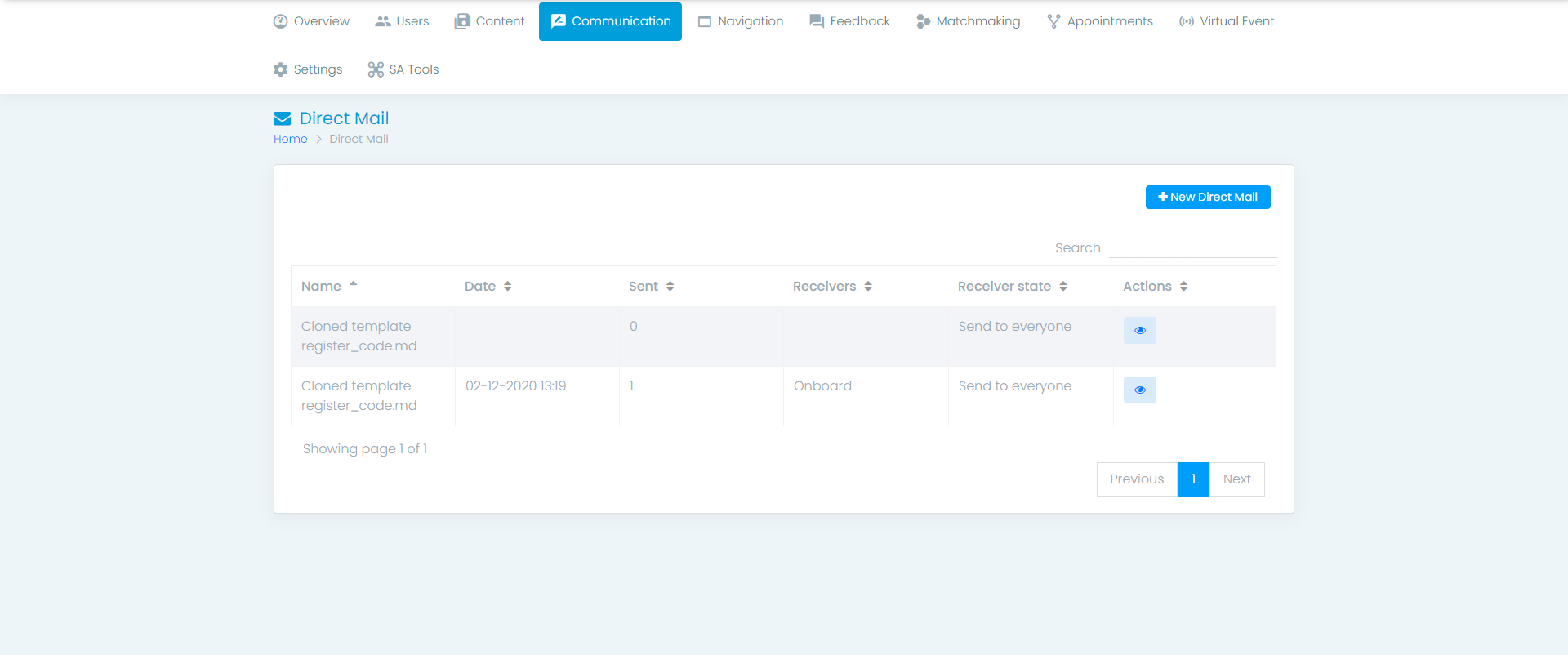Image resolution: width=1568 pixels, height=655 pixels.
Task: Click the SA Tools command icon
Action: click(x=376, y=69)
